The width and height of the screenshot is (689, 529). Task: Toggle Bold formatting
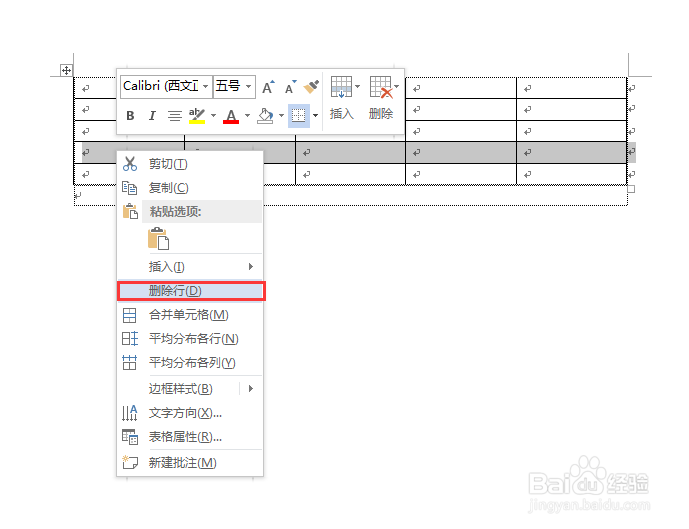tap(130, 116)
